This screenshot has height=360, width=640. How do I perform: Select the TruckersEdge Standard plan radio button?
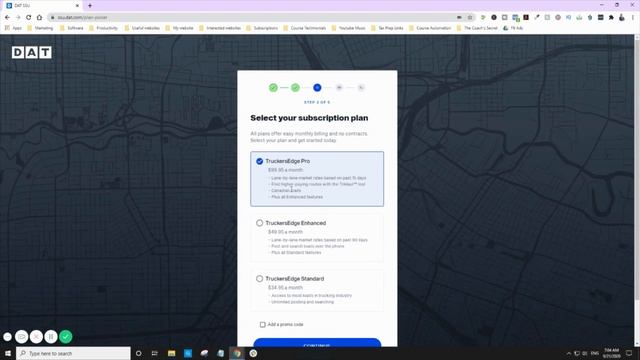pyautogui.click(x=260, y=279)
